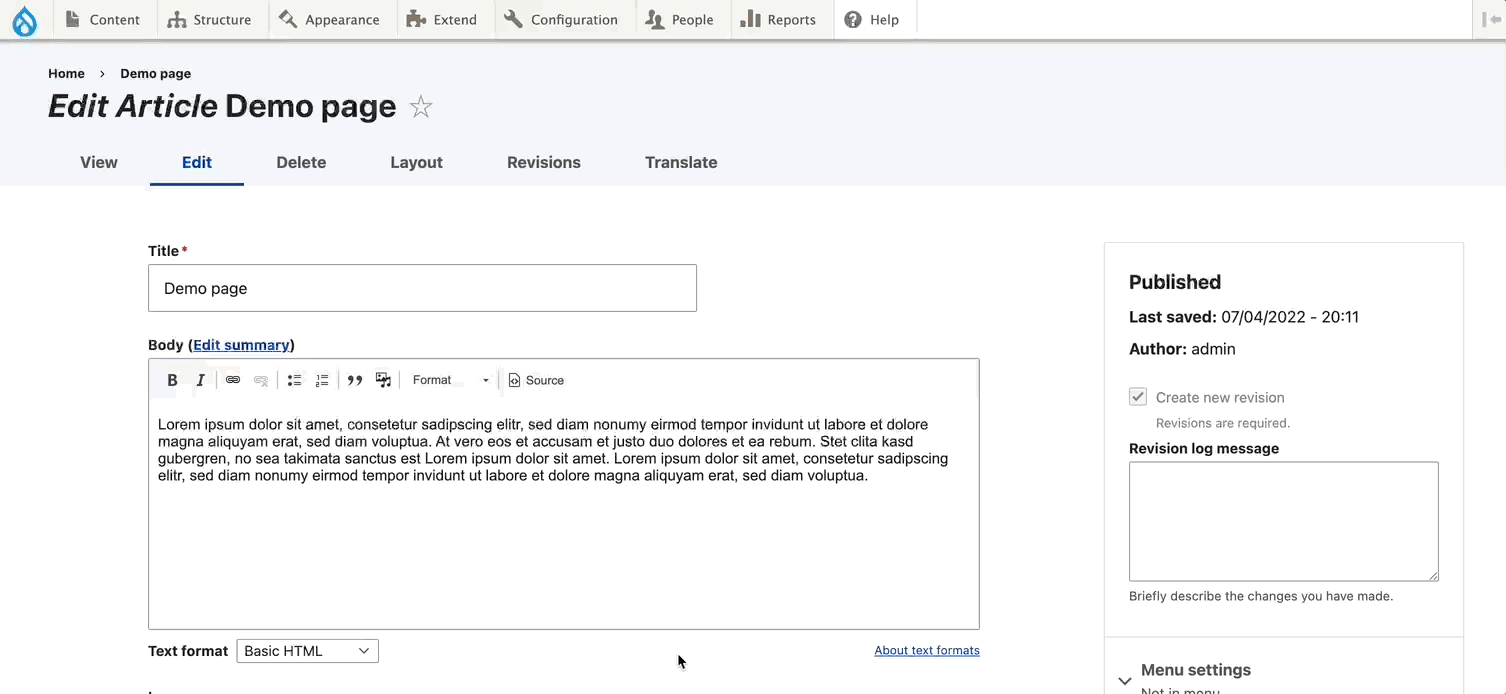Insert a numbered list
Image resolution: width=1506 pixels, height=694 pixels.
pos(322,380)
